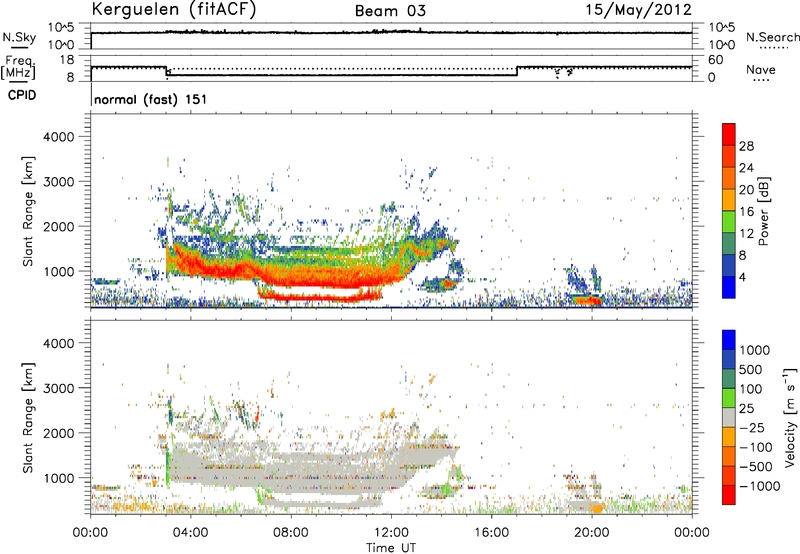Click the velocity scale value '-1000'
This screenshot has height=554, width=800.
click(759, 486)
